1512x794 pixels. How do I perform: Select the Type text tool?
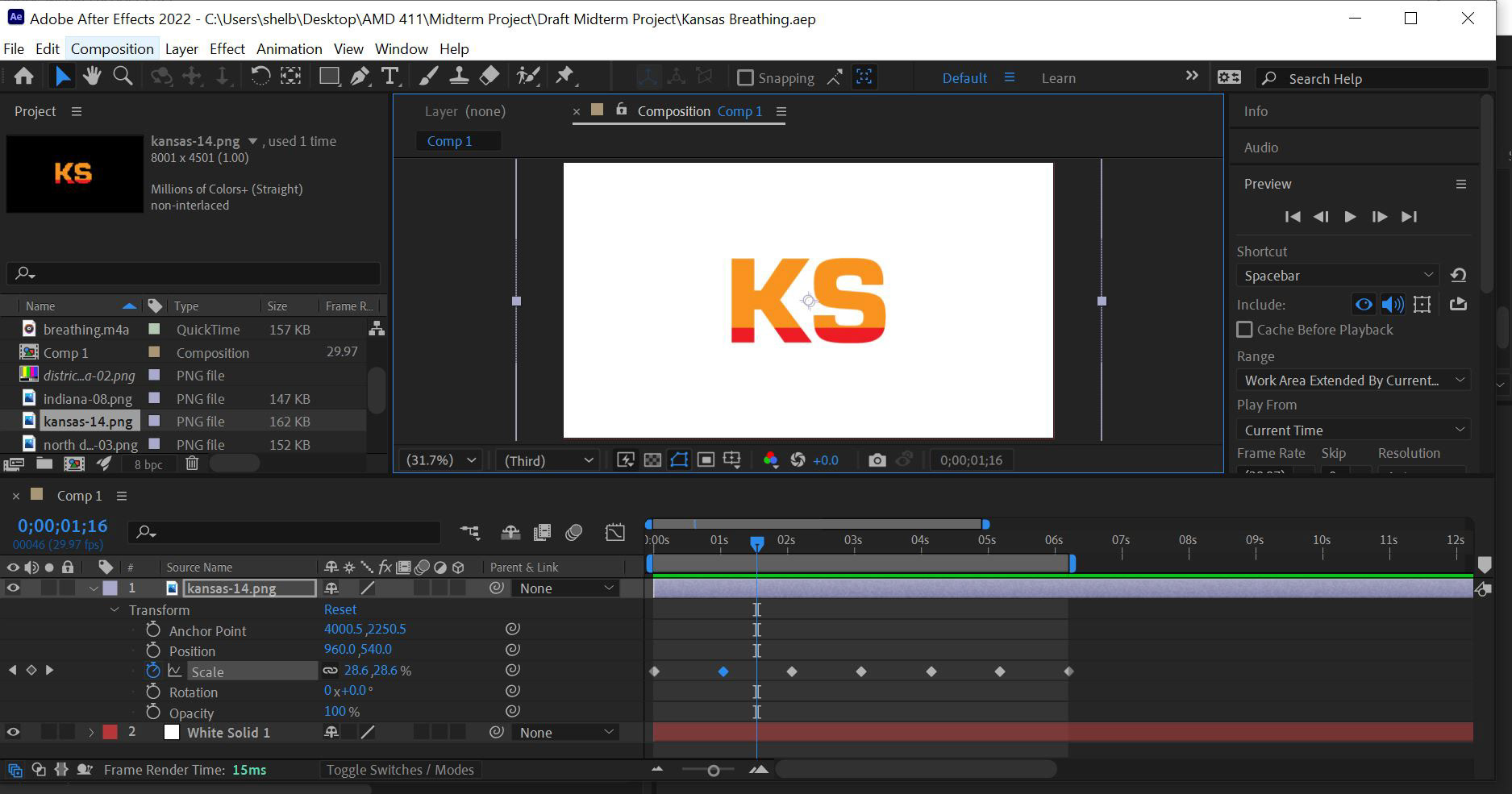point(390,77)
